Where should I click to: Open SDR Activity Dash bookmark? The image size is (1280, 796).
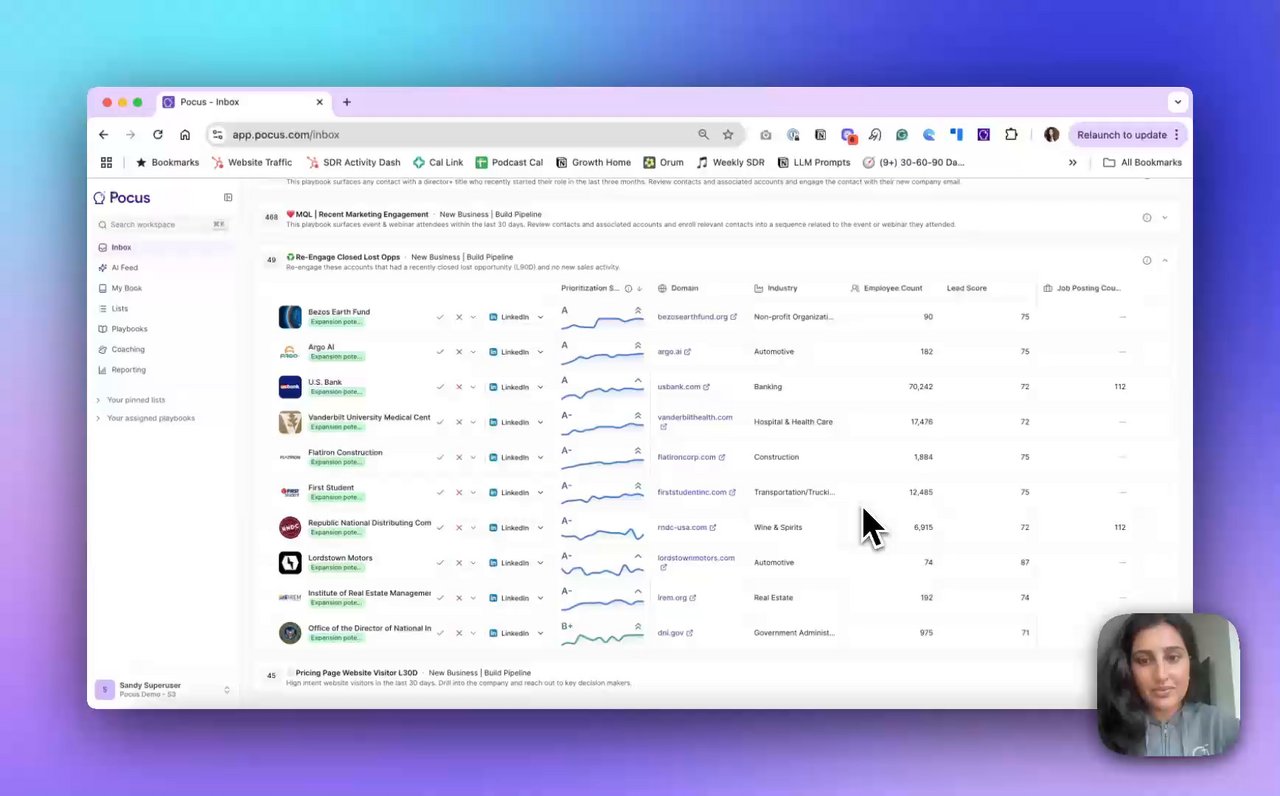353,163
